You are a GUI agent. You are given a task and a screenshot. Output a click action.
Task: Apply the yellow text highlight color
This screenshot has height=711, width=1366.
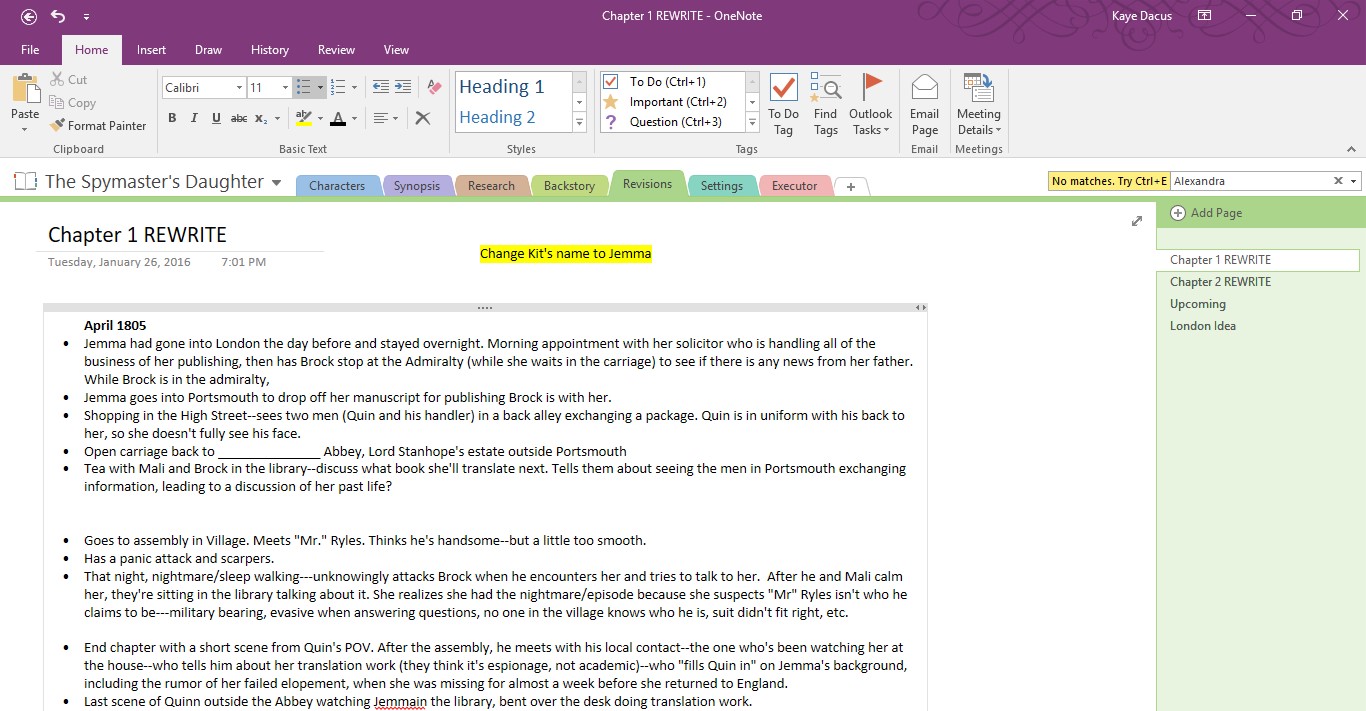[304, 118]
